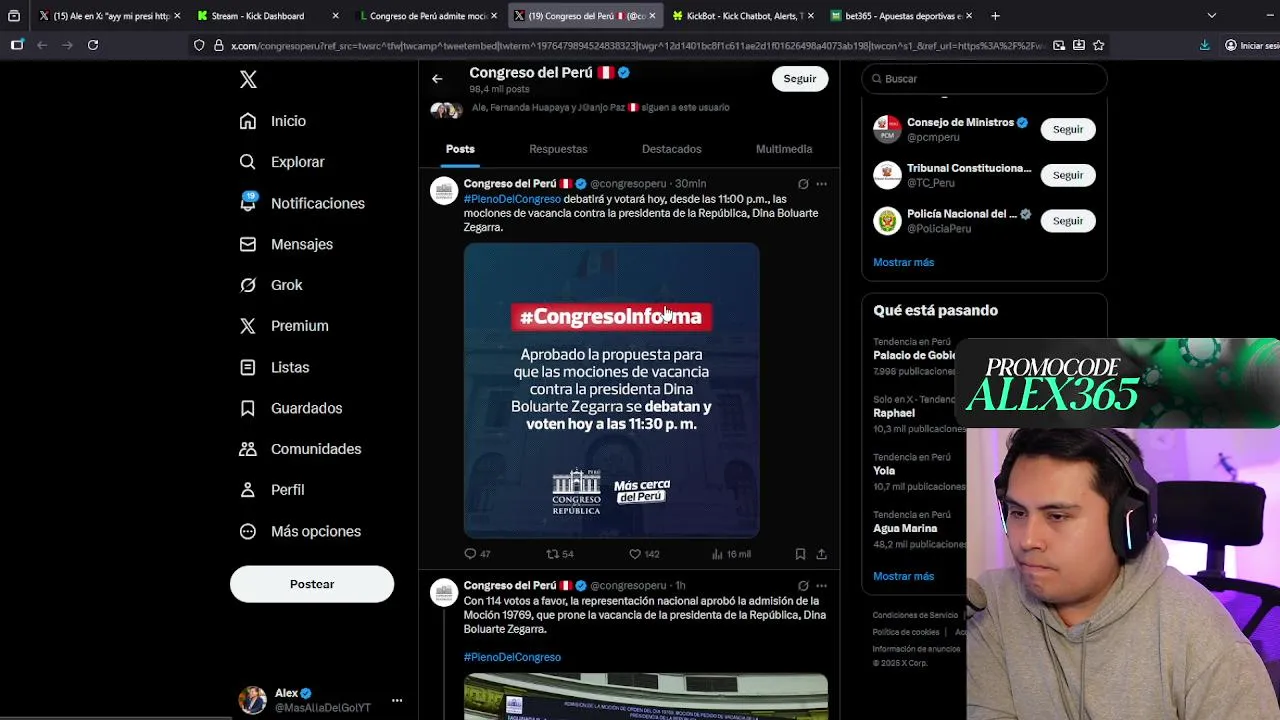The width and height of the screenshot is (1280, 720).
Task: Click Grok icon on the 30min post
Action: click(x=803, y=184)
